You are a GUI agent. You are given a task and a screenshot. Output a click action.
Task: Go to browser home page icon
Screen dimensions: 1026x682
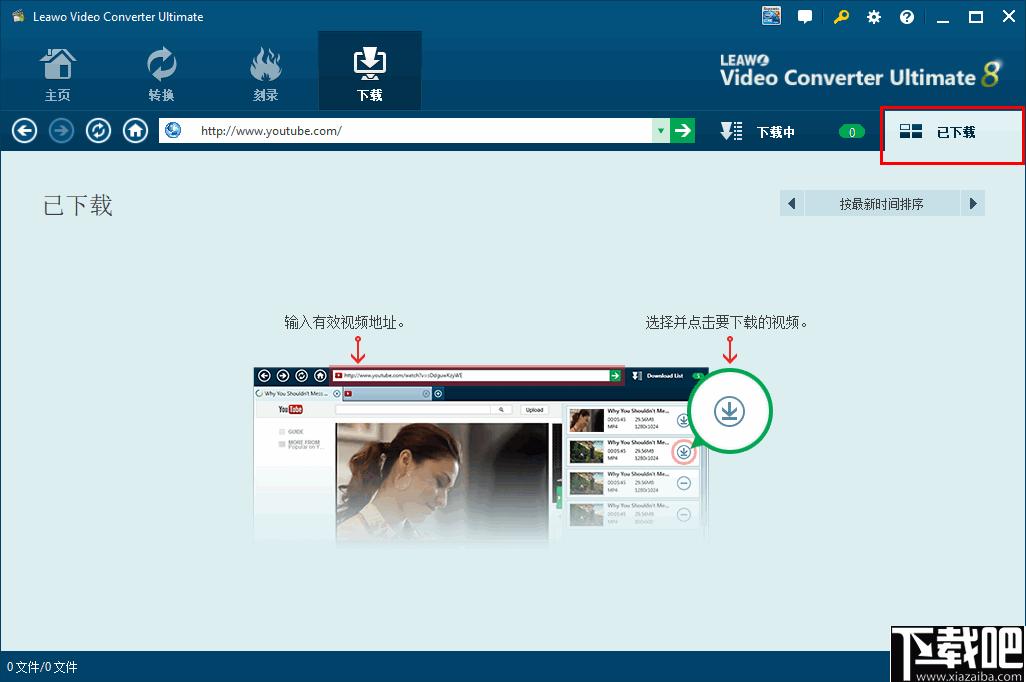click(x=135, y=131)
